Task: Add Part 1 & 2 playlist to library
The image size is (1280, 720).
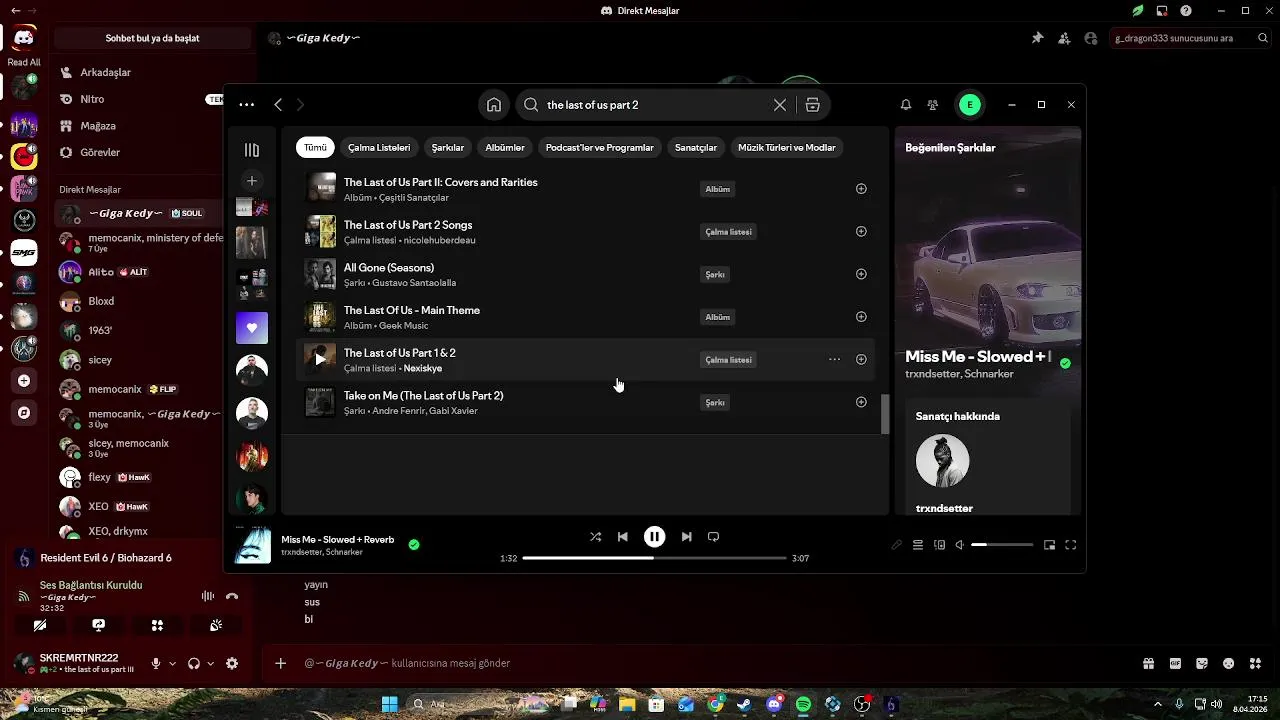Action: [x=861, y=359]
